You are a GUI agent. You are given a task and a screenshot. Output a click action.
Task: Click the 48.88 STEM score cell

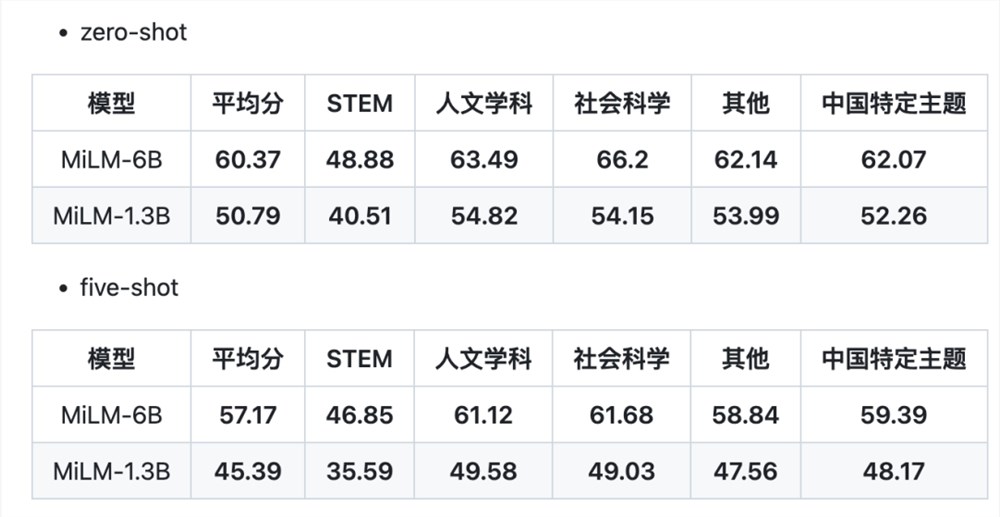coord(360,159)
